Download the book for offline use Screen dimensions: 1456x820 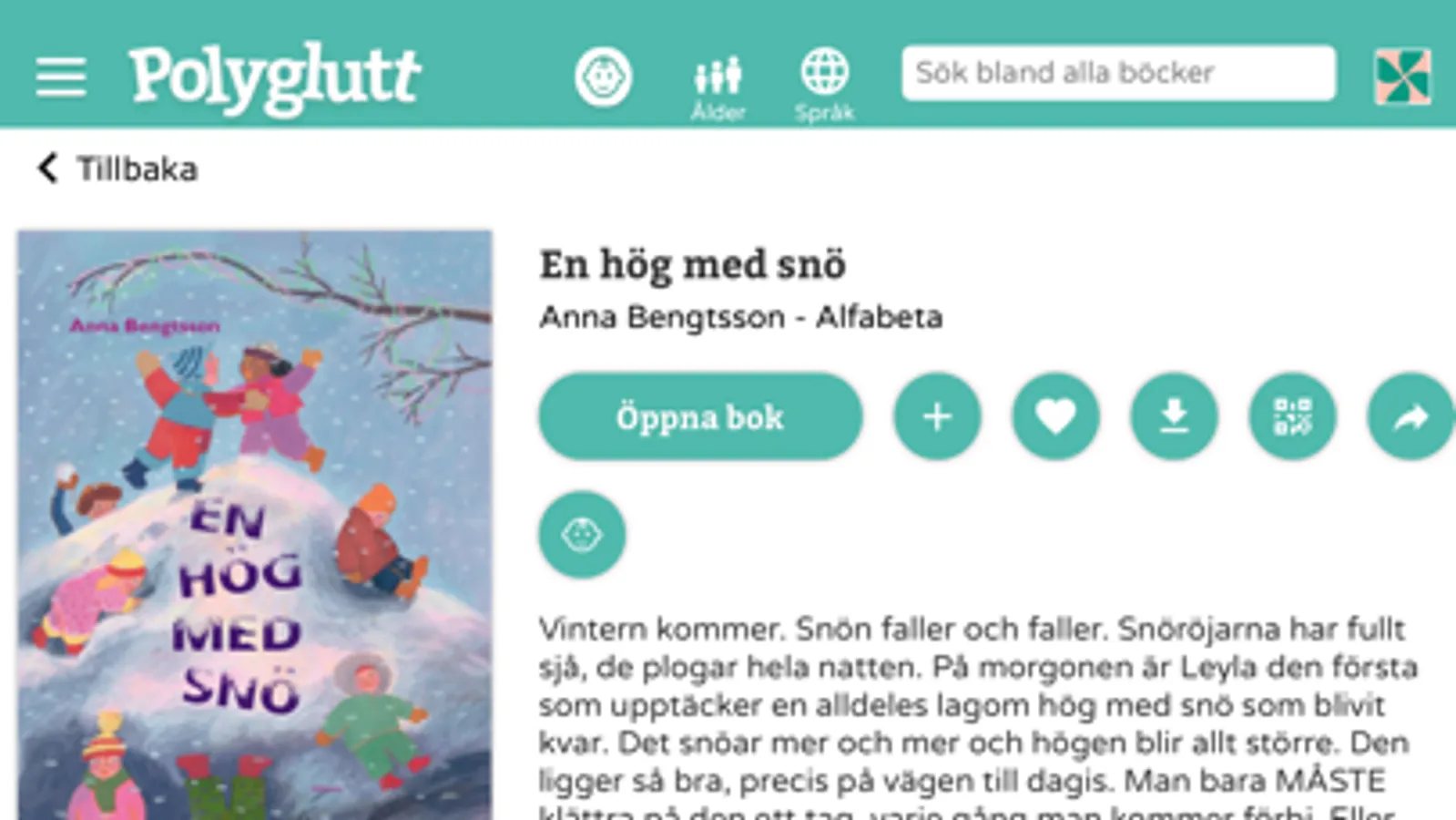click(1174, 416)
